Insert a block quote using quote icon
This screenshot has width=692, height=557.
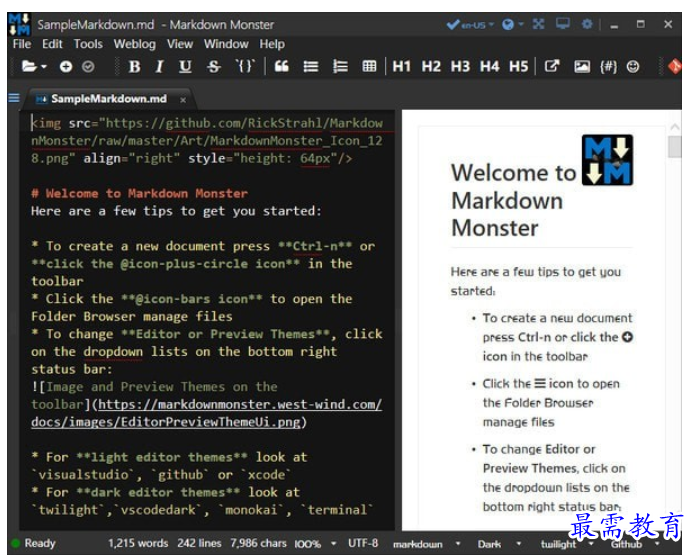point(282,67)
